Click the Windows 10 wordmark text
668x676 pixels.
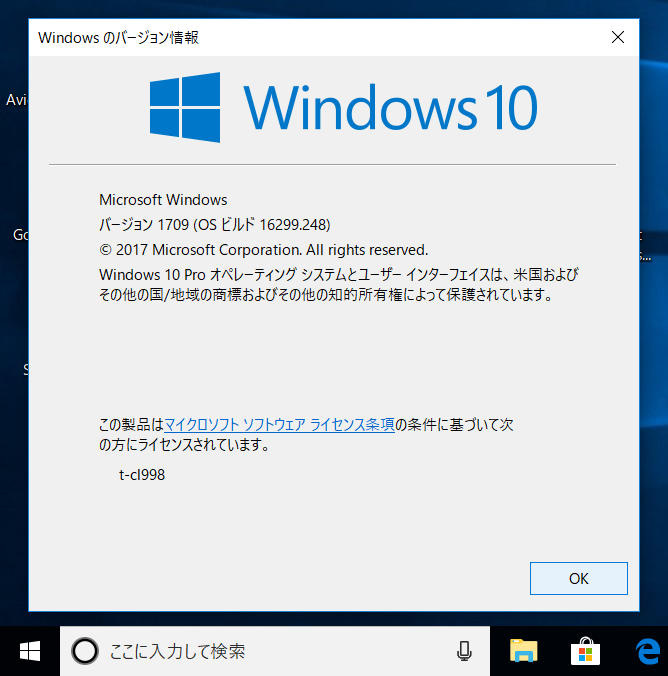click(x=390, y=107)
